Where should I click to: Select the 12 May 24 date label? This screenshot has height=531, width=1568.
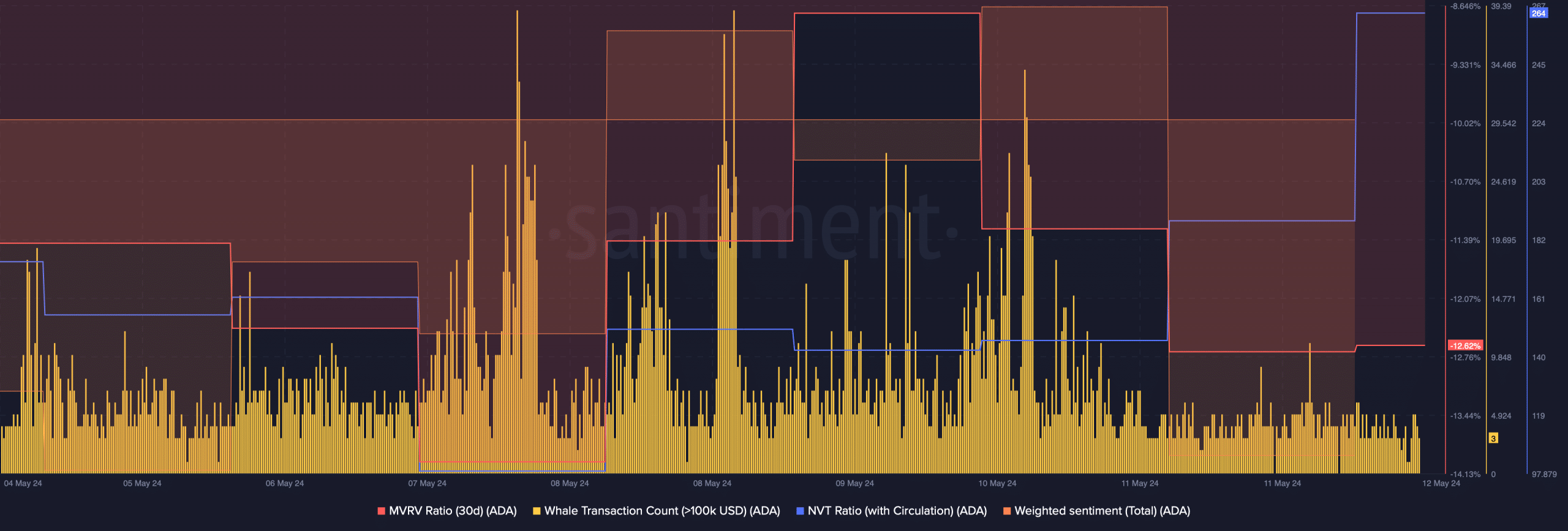pos(1441,483)
